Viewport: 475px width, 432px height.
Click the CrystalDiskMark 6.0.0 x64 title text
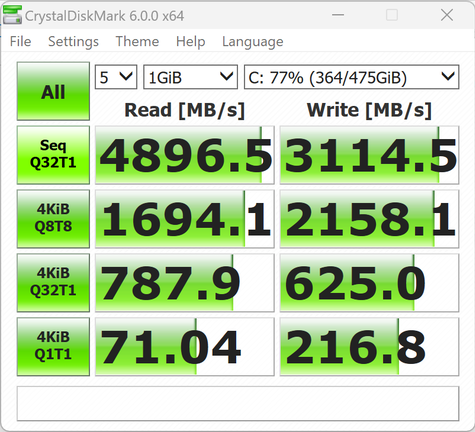click(104, 16)
